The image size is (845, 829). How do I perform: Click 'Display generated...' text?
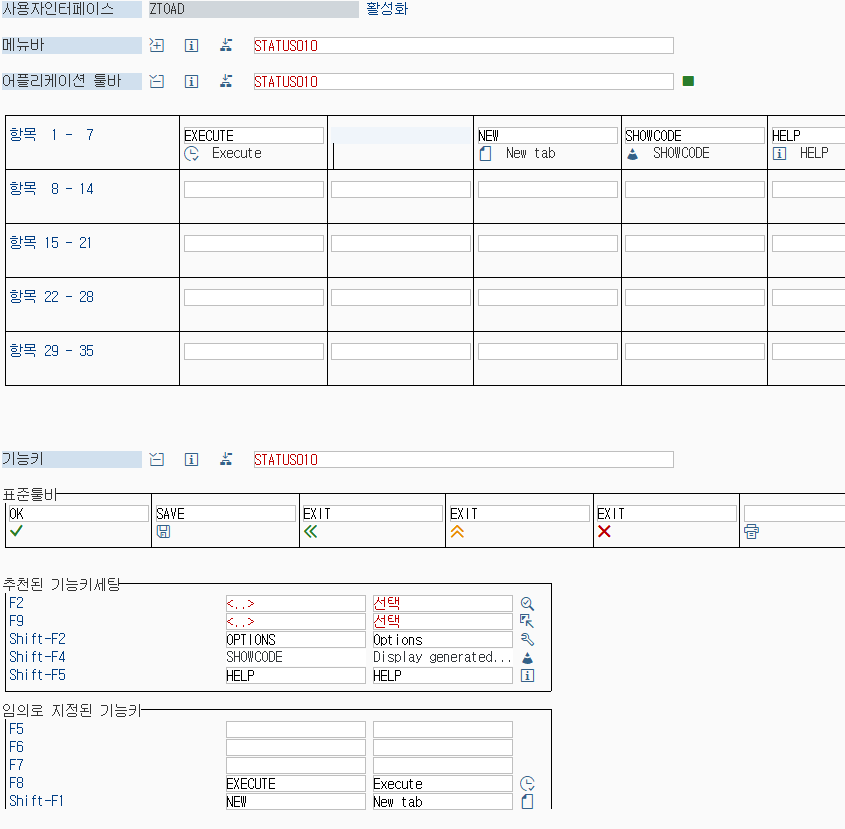tap(442, 658)
